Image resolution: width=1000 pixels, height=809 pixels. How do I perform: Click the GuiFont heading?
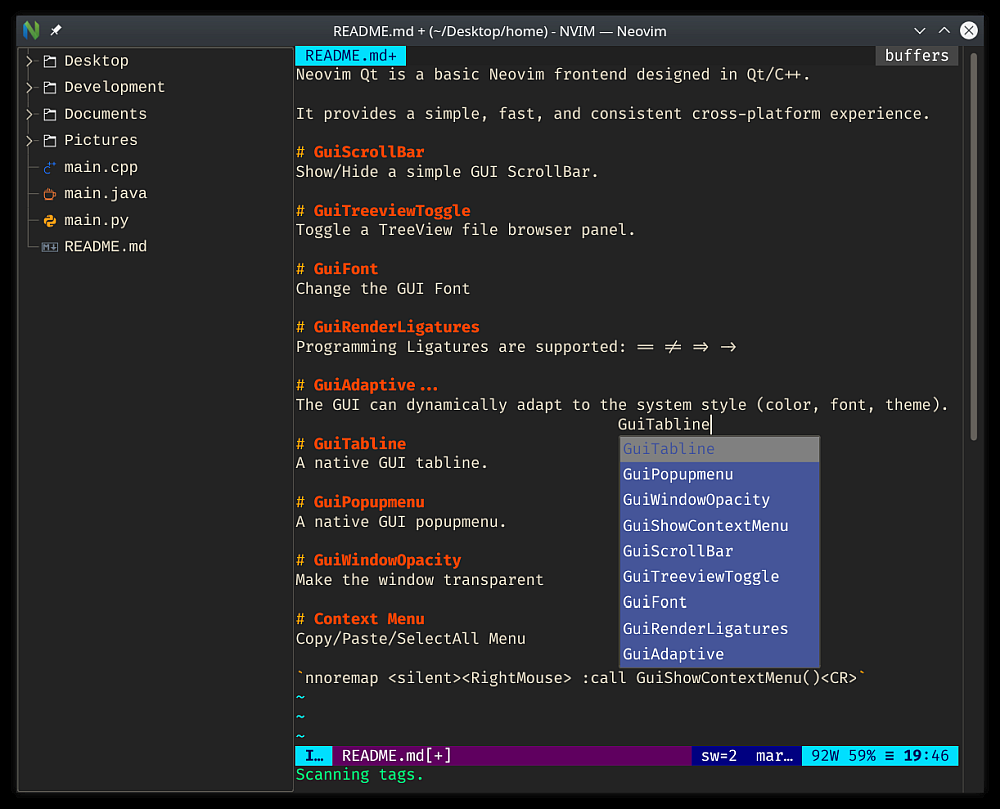pyautogui.click(x=337, y=269)
